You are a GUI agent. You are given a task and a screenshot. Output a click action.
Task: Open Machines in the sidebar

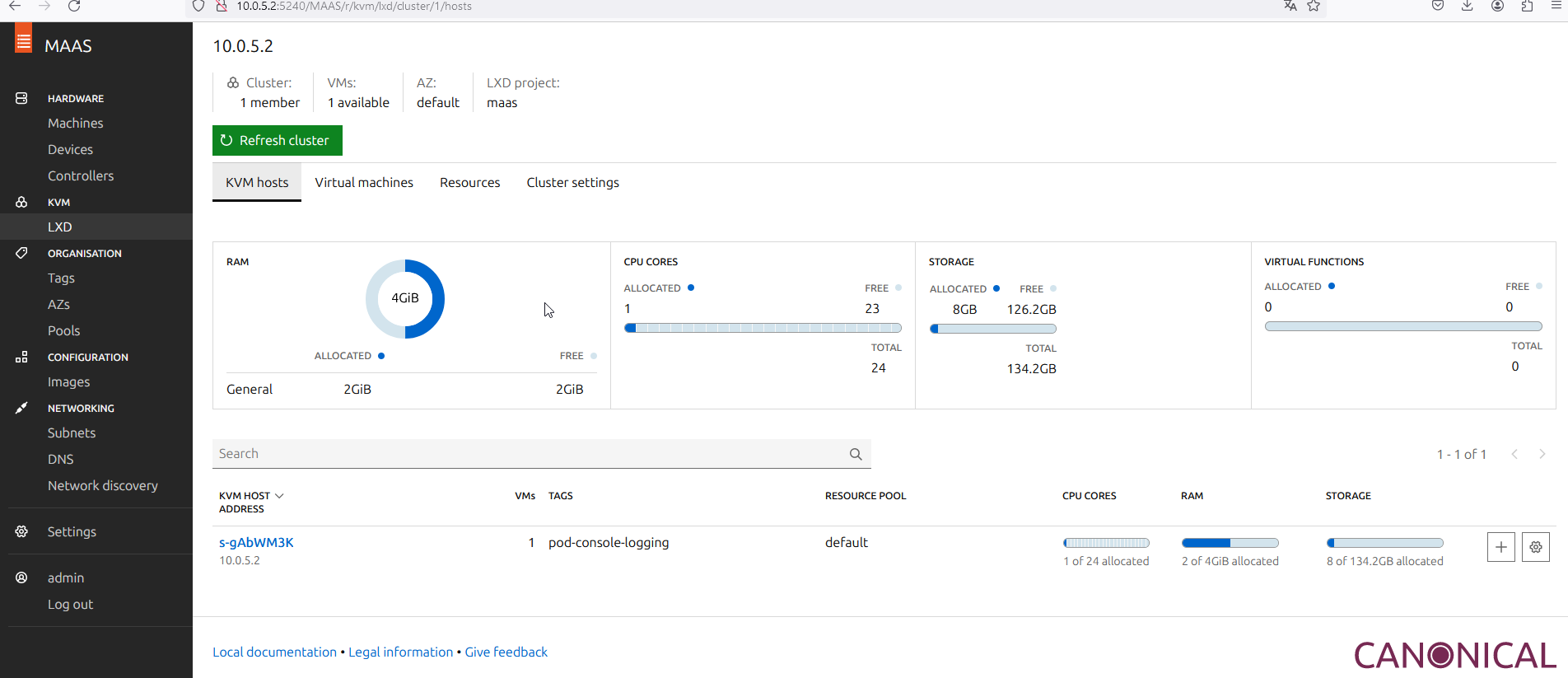coord(76,123)
